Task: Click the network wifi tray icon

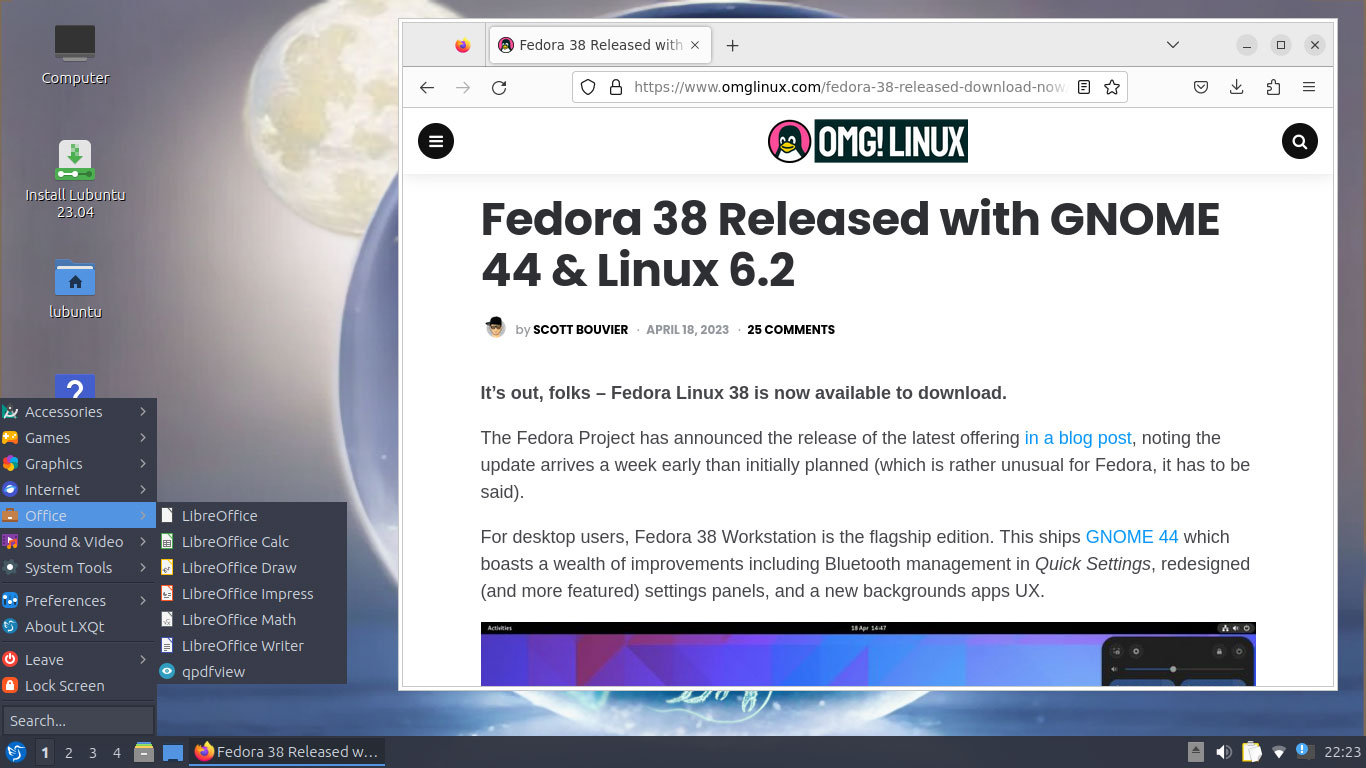Action: 1279,752
